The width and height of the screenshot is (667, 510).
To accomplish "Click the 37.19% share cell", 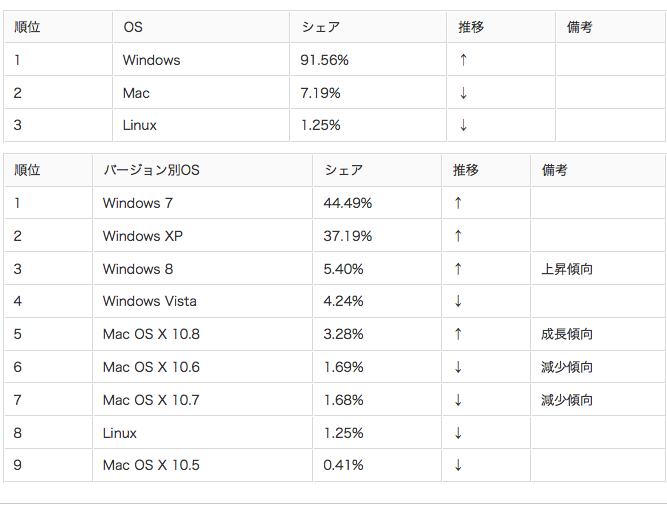I will [x=377, y=236].
